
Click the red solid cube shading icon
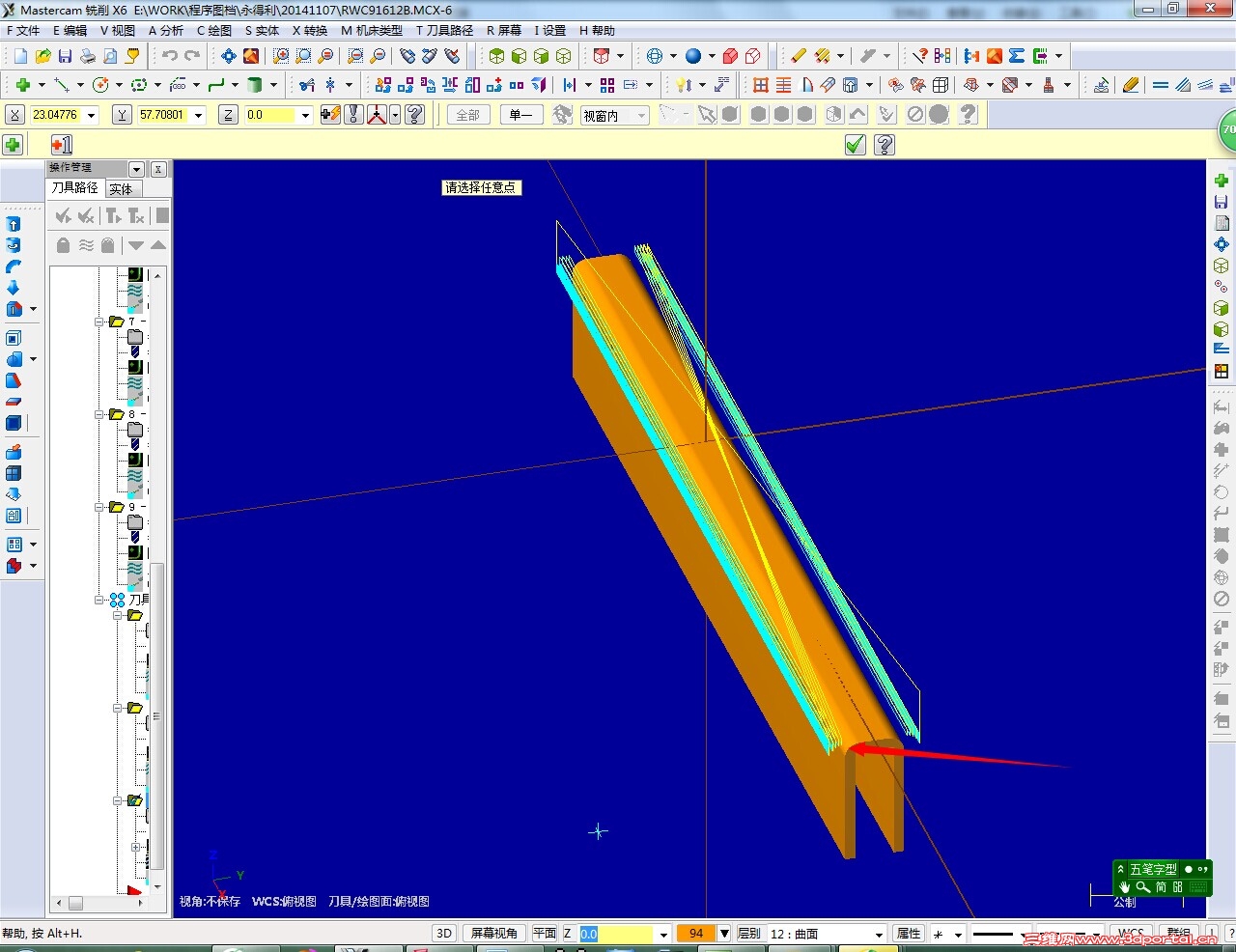click(x=731, y=56)
